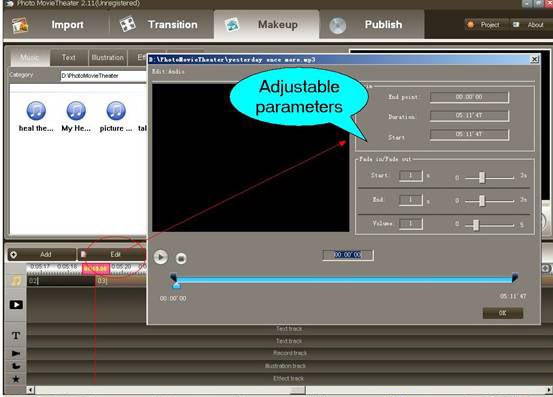Switch to the Text tab in Makeup panel

click(68, 57)
